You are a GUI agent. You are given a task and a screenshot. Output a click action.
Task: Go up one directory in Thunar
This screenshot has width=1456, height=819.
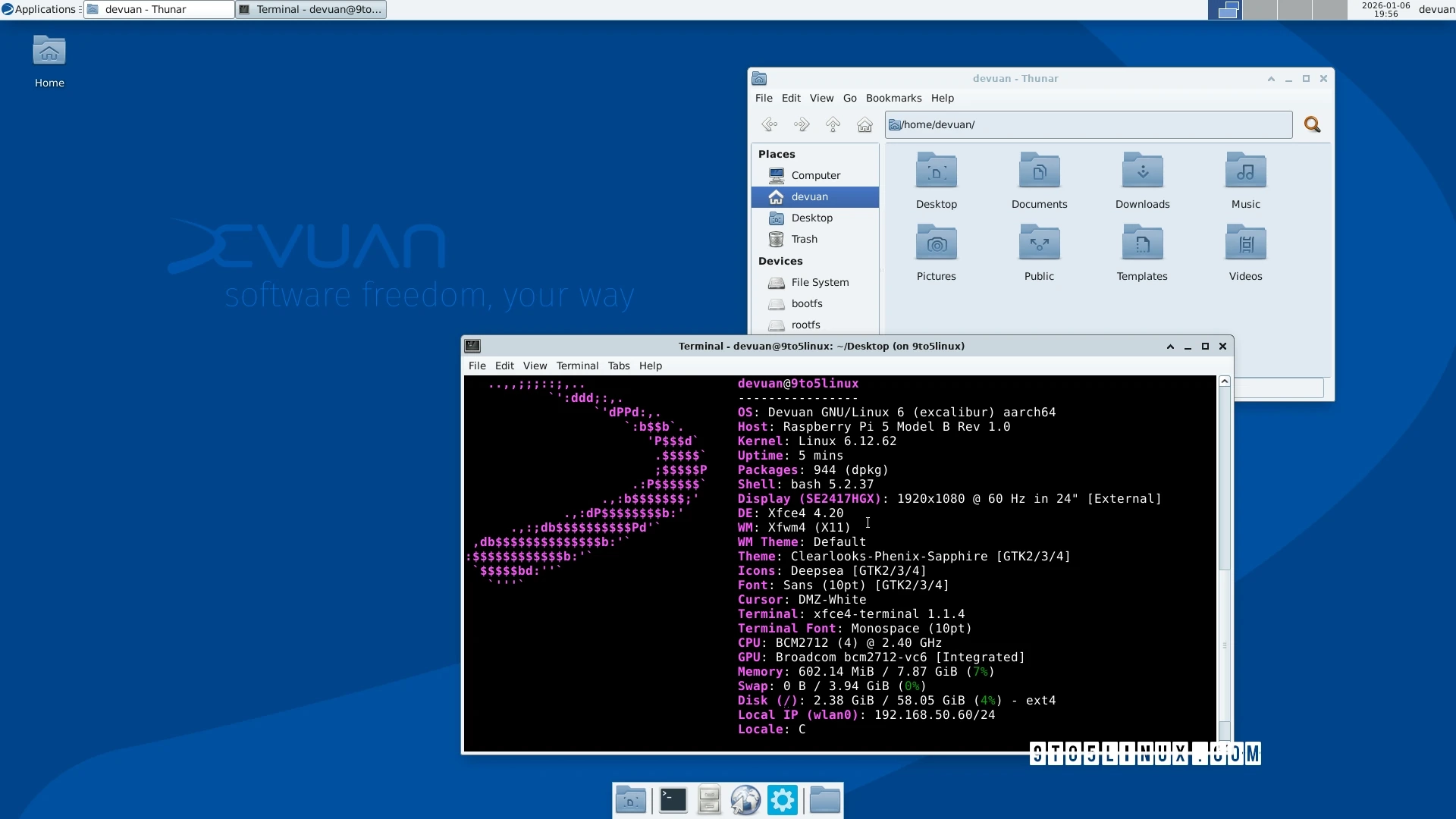tap(833, 124)
